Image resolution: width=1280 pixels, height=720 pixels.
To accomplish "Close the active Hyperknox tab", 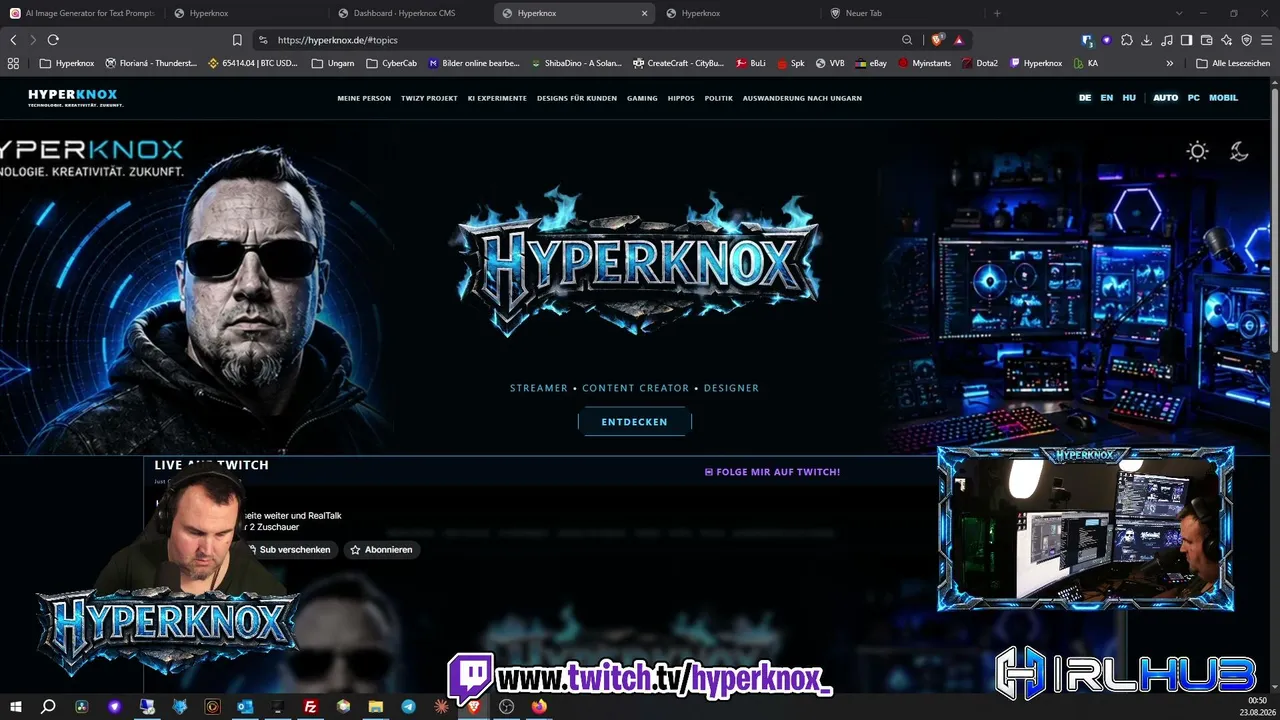I will coord(645,13).
